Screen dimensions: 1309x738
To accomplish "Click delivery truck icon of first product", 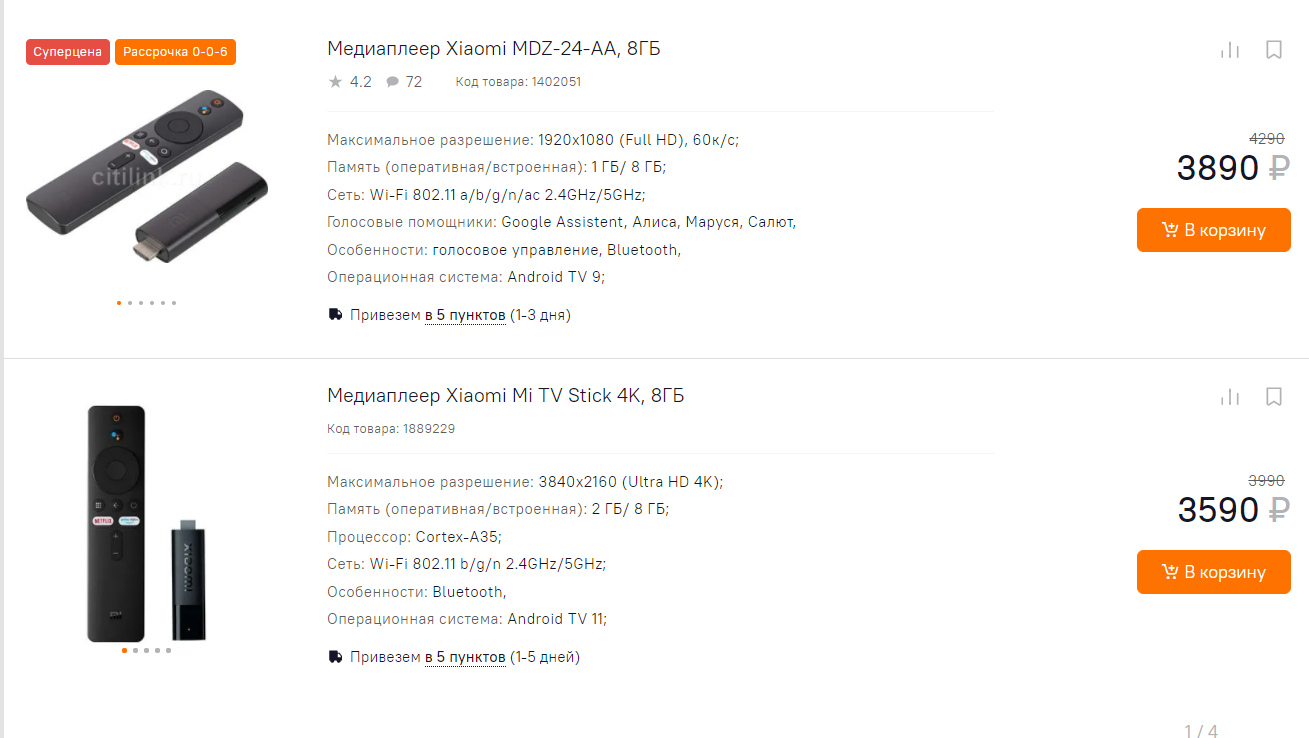I will point(335,315).
